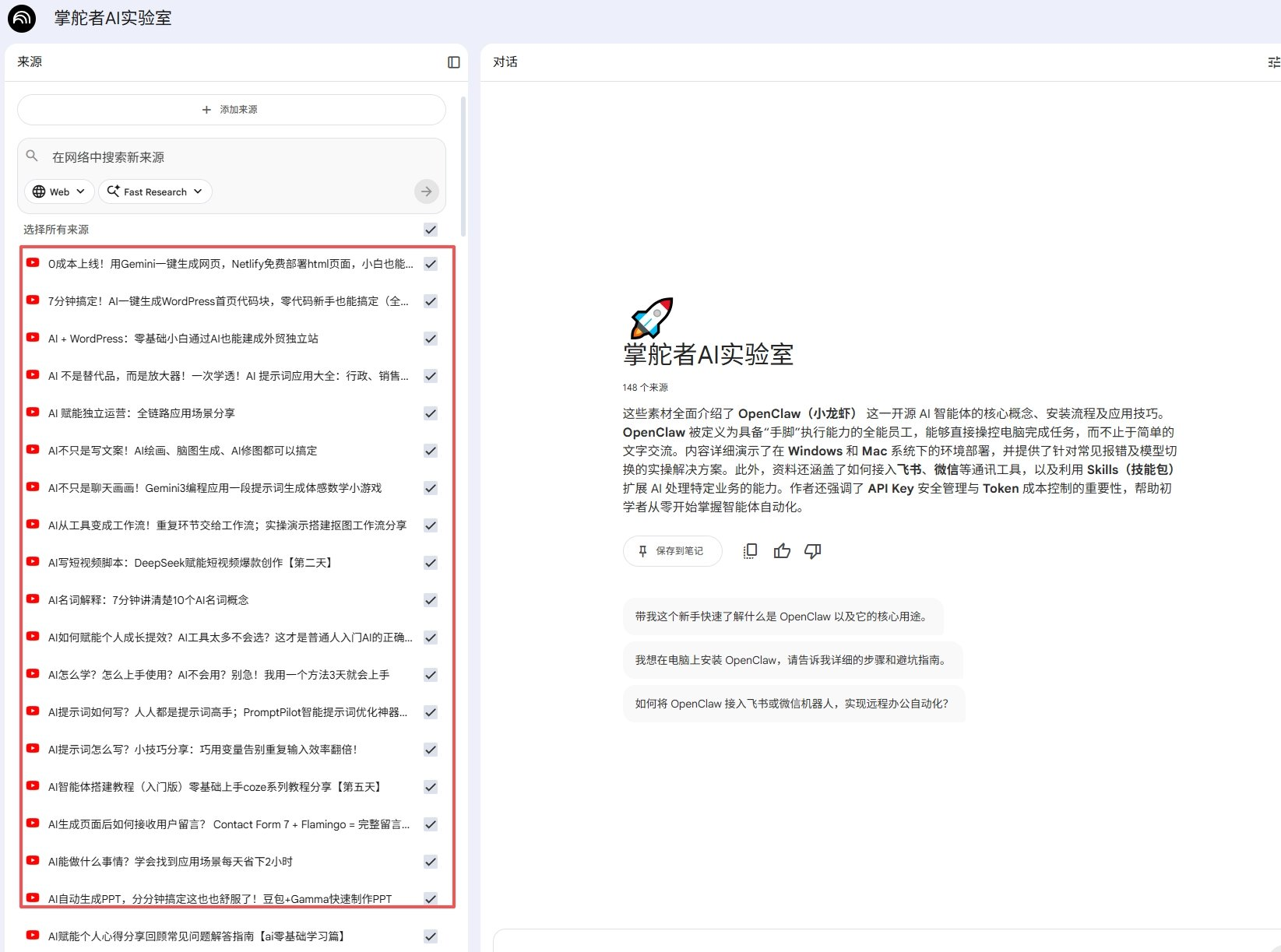Click YouTube icon of AI不只是写文案 source
Viewport: 1281px width, 952px height.
[x=33, y=450]
